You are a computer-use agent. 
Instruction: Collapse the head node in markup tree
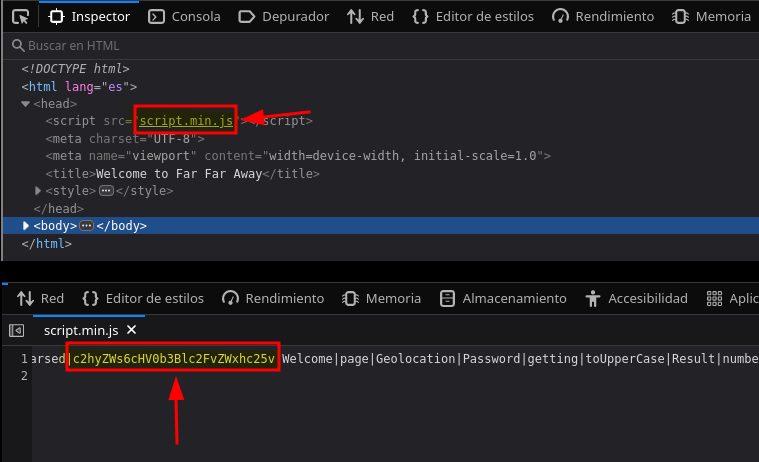(25, 104)
